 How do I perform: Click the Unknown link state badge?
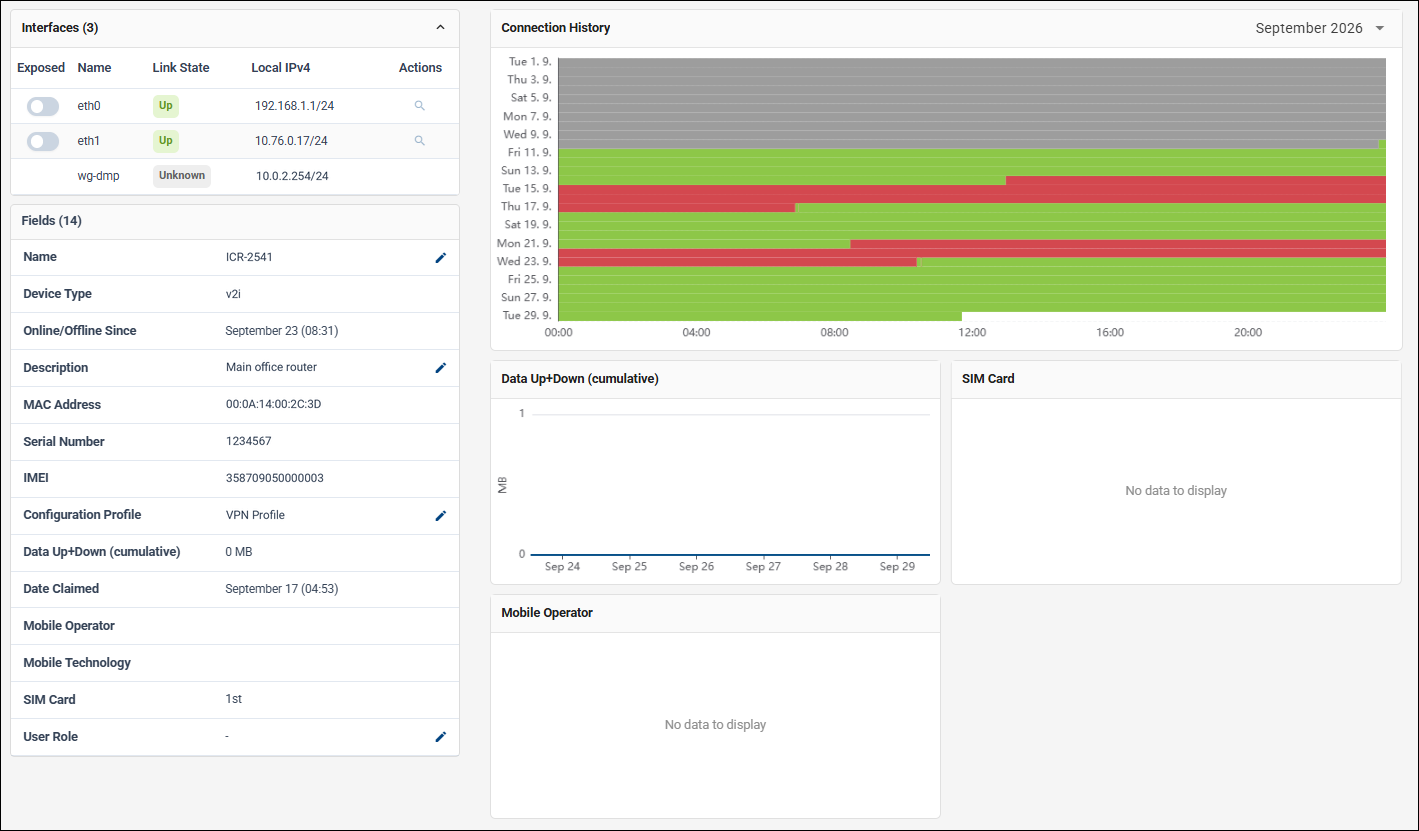click(x=182, y=176)
